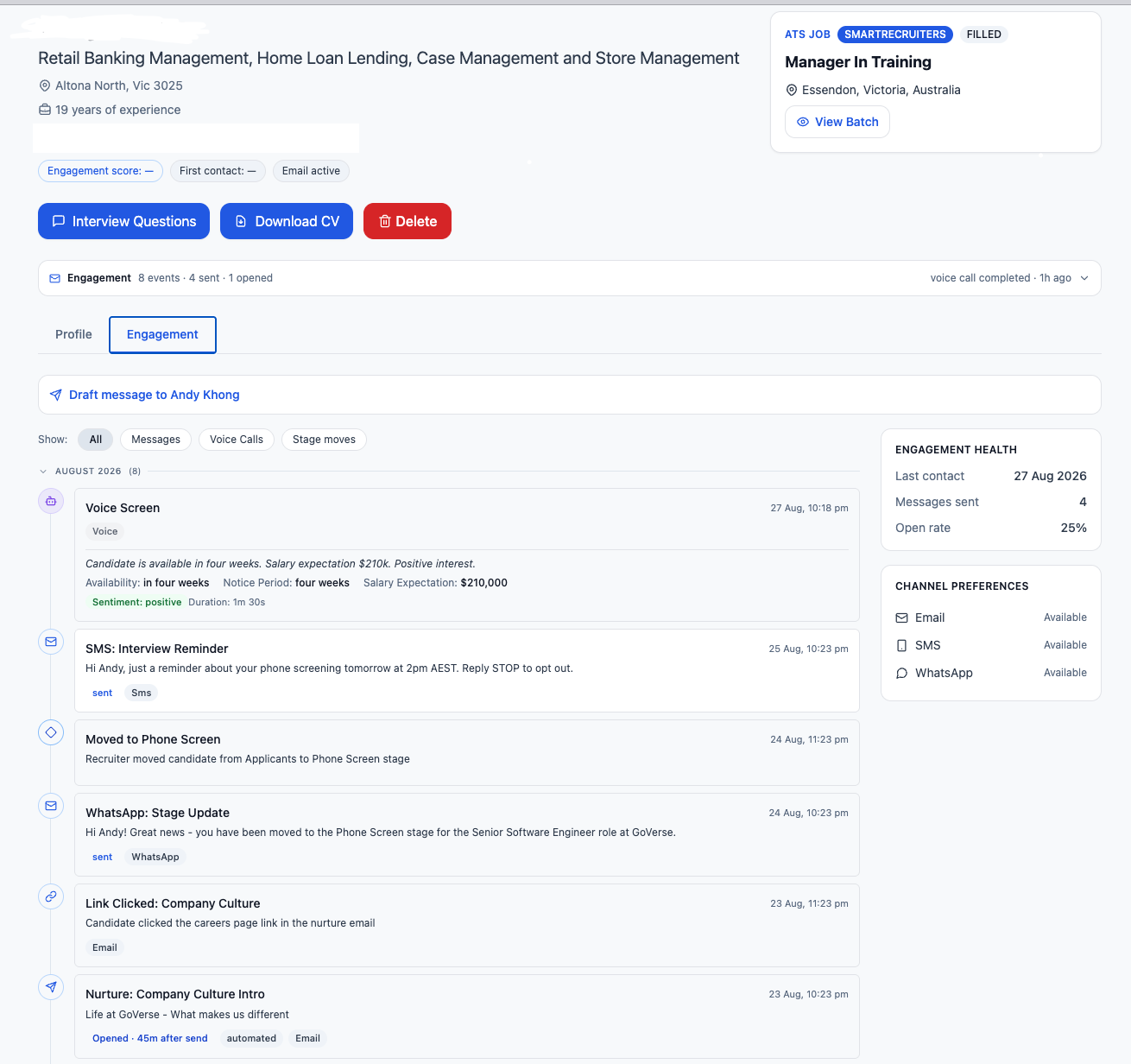Click the Salary Expectation $210,000 value
The width and height of the screenshot is (1131, 1064).
point(483,583)
